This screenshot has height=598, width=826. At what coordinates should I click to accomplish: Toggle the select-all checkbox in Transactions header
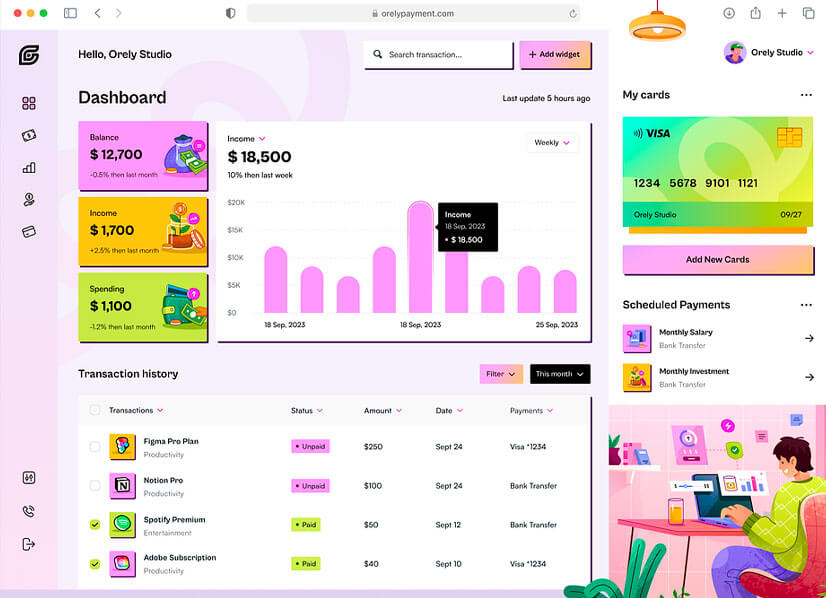pyautogui.click(x=94, y=410)
